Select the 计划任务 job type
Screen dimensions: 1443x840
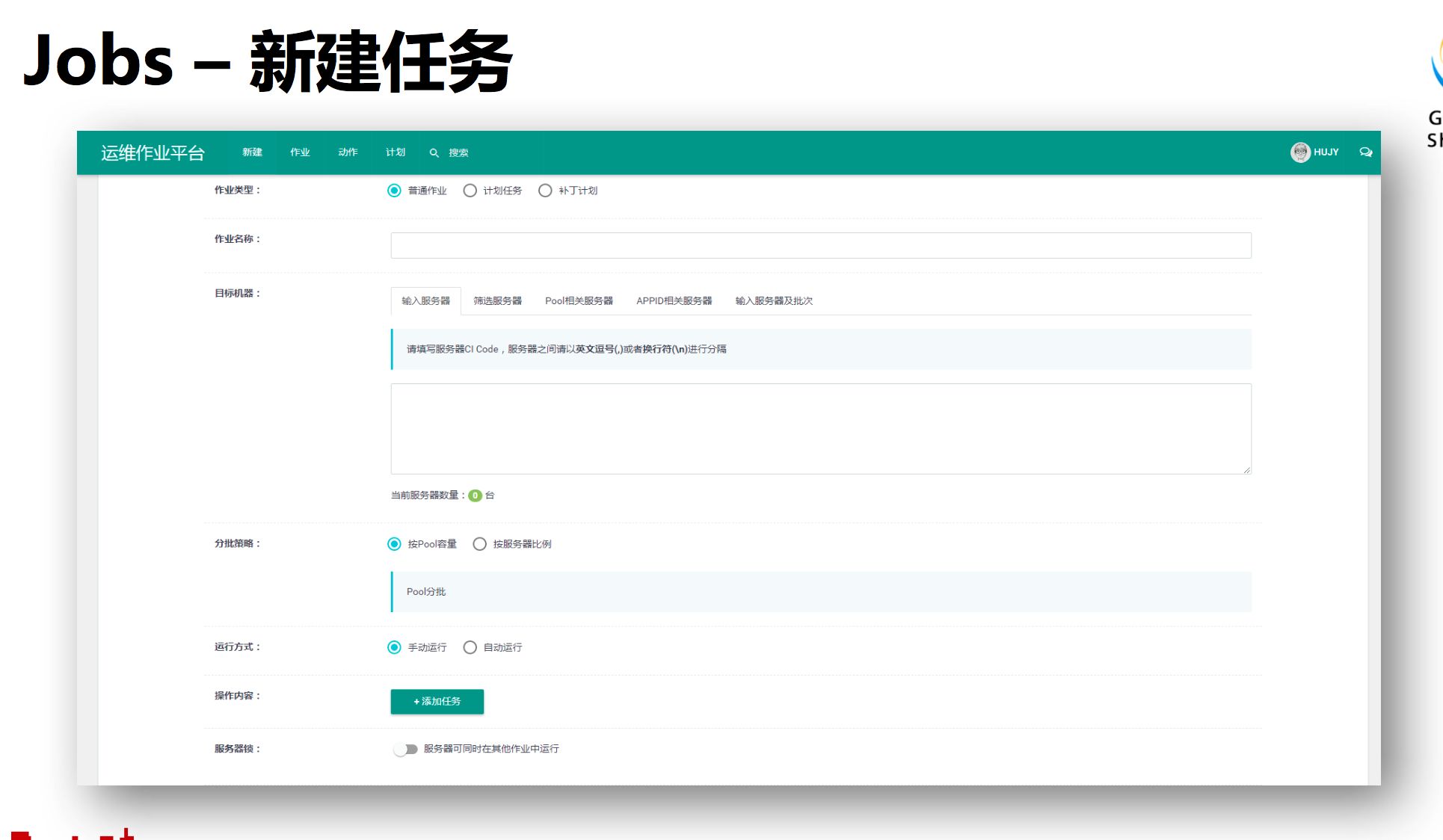(x=470, y=191)
